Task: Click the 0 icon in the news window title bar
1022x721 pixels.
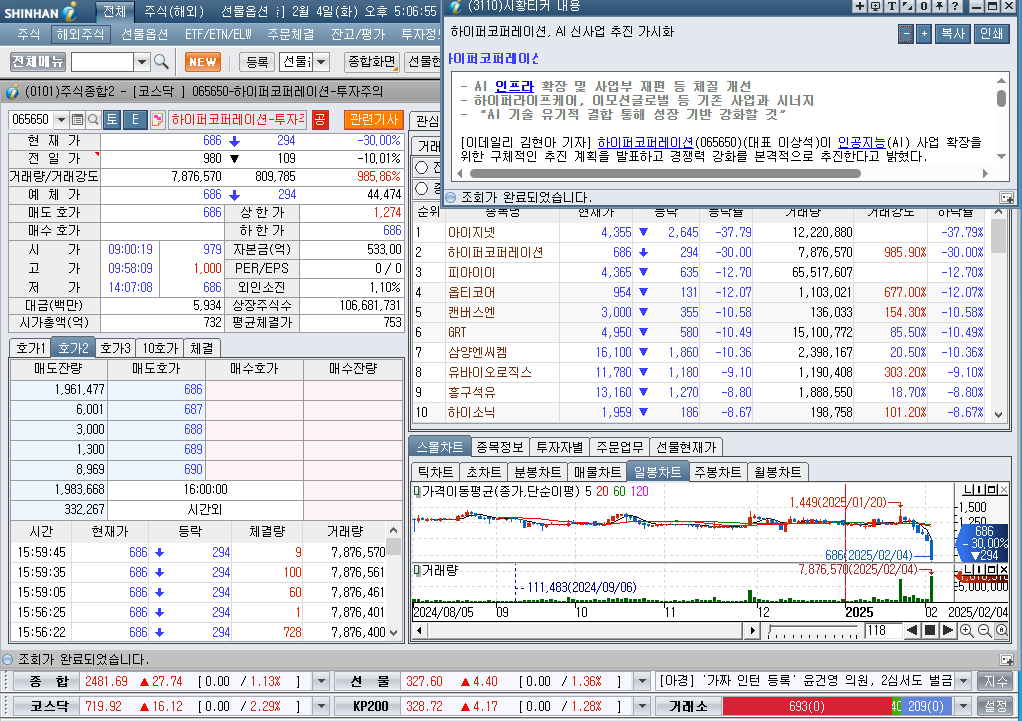Action: [924, 6]
